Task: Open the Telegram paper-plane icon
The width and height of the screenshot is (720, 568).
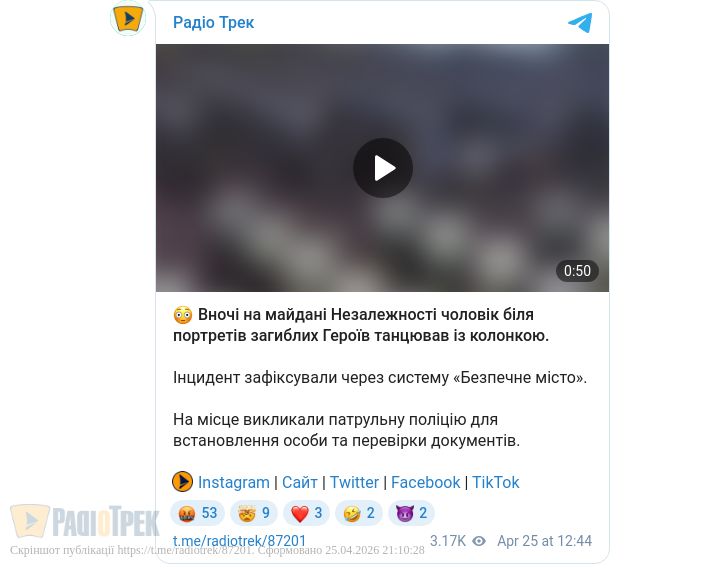Action: (x=580, y=22)
